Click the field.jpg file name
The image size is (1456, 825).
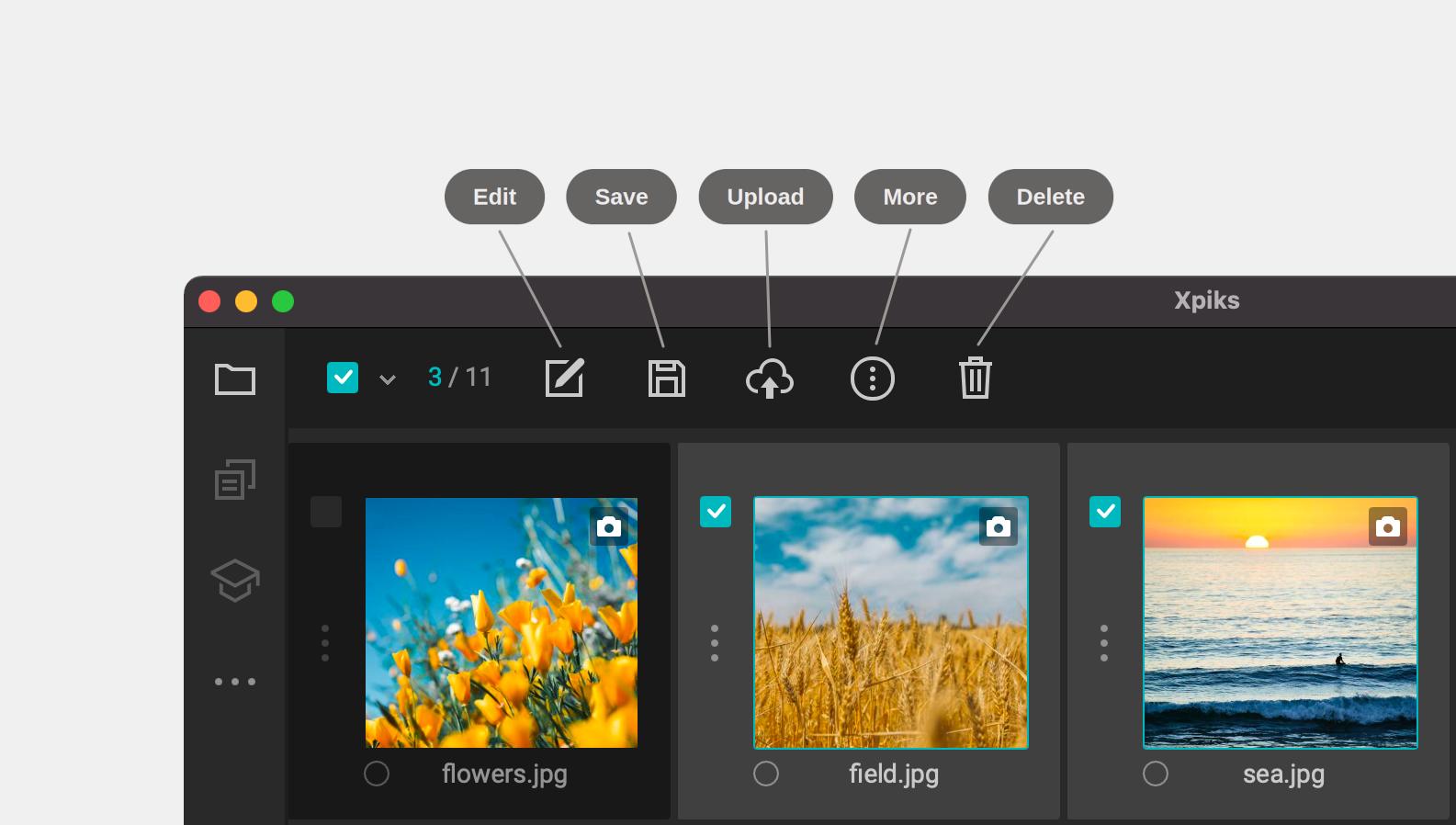[894, 774]
